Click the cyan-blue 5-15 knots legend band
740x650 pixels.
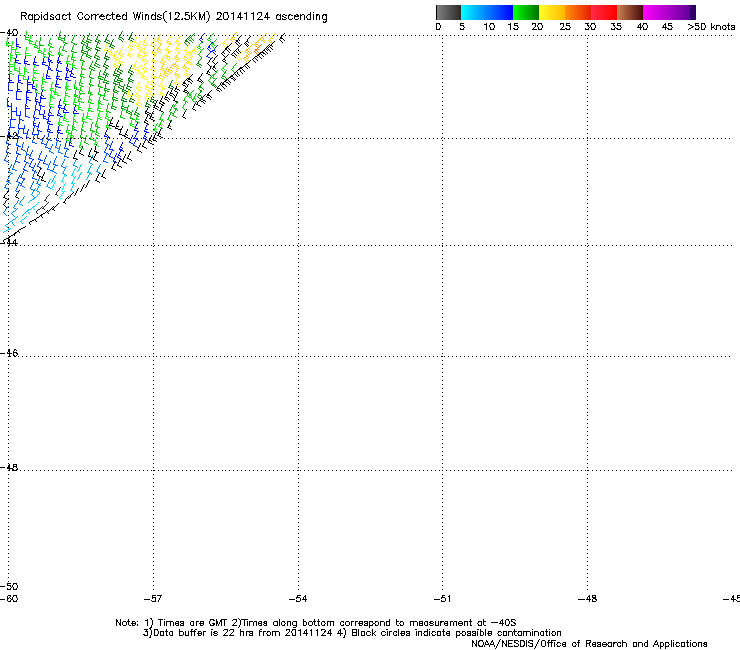pos(487,12)
